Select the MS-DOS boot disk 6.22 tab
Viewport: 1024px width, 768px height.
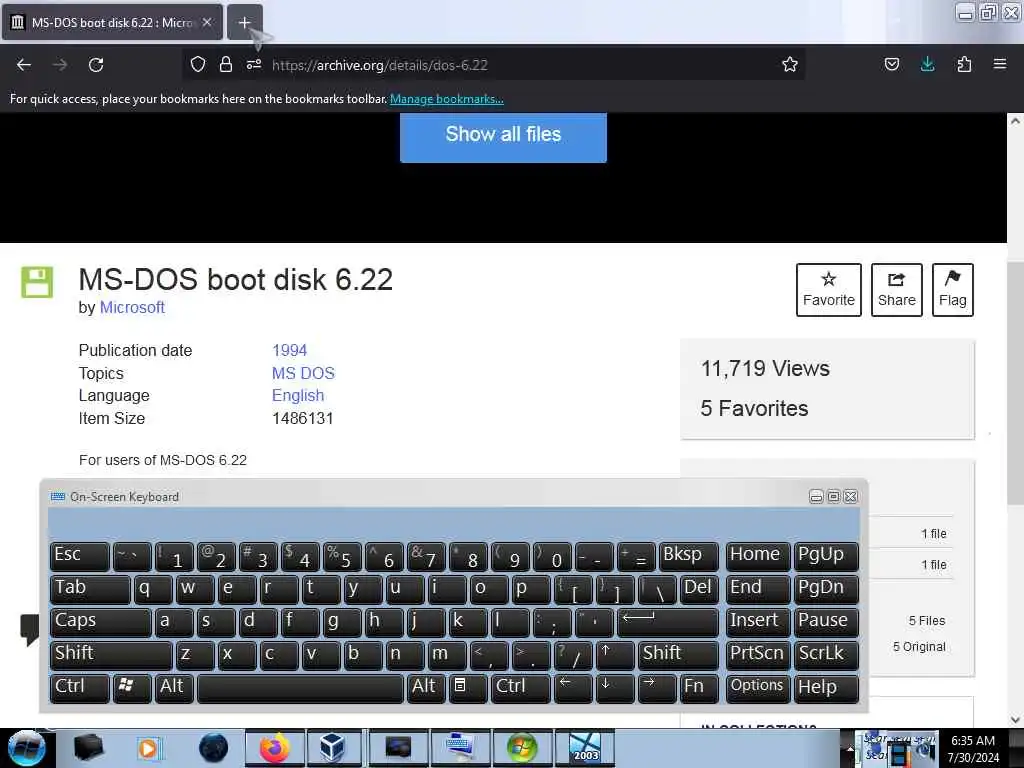(112, 22)
